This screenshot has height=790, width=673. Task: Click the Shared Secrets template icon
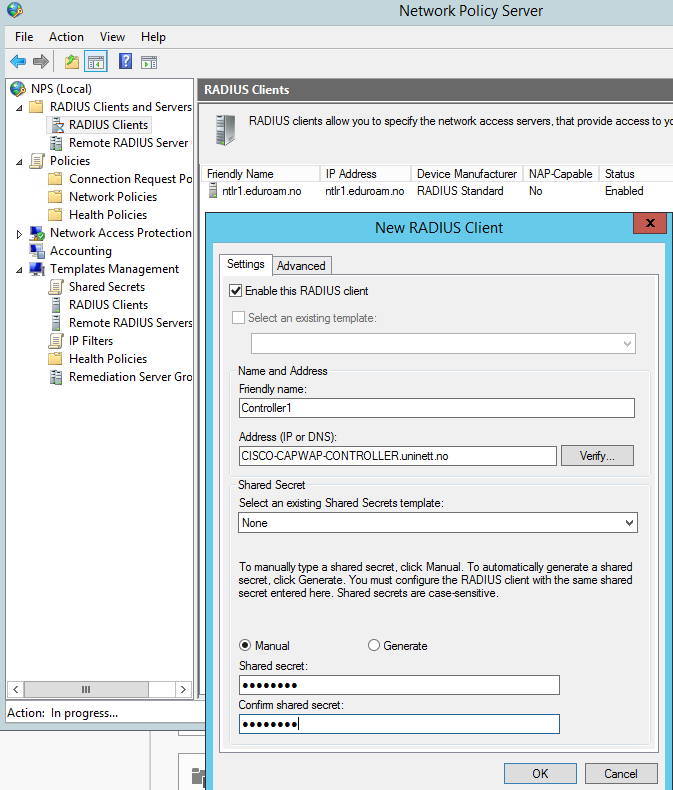coord(56,287)
